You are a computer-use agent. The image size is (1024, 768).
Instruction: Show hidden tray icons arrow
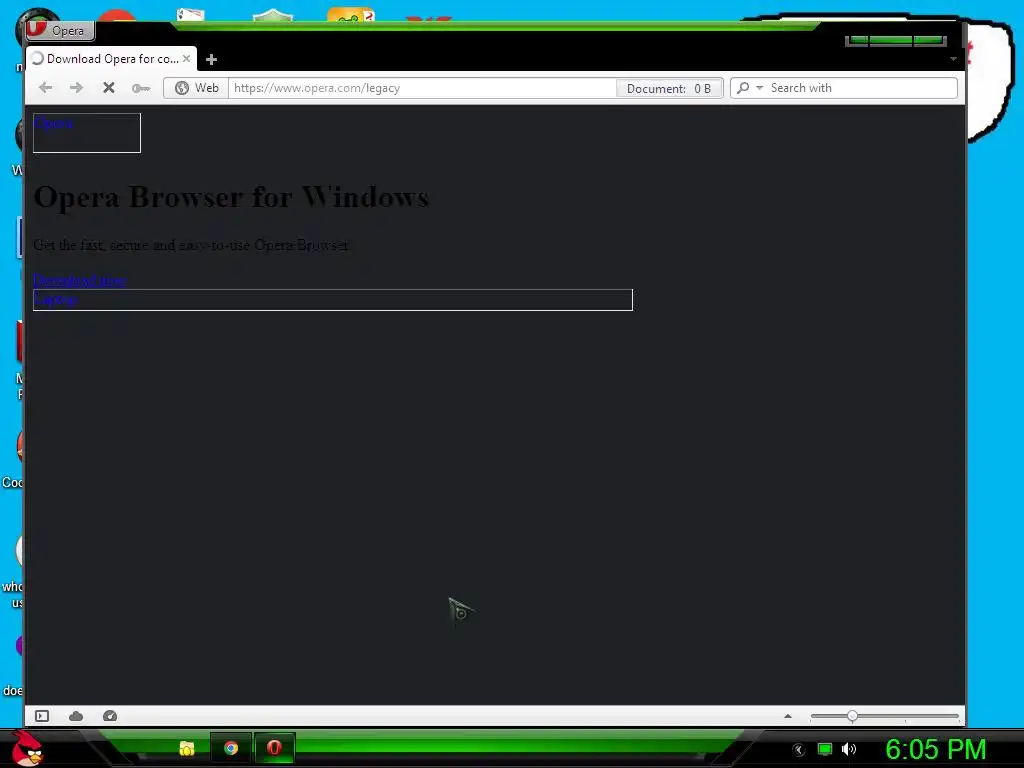799,749
